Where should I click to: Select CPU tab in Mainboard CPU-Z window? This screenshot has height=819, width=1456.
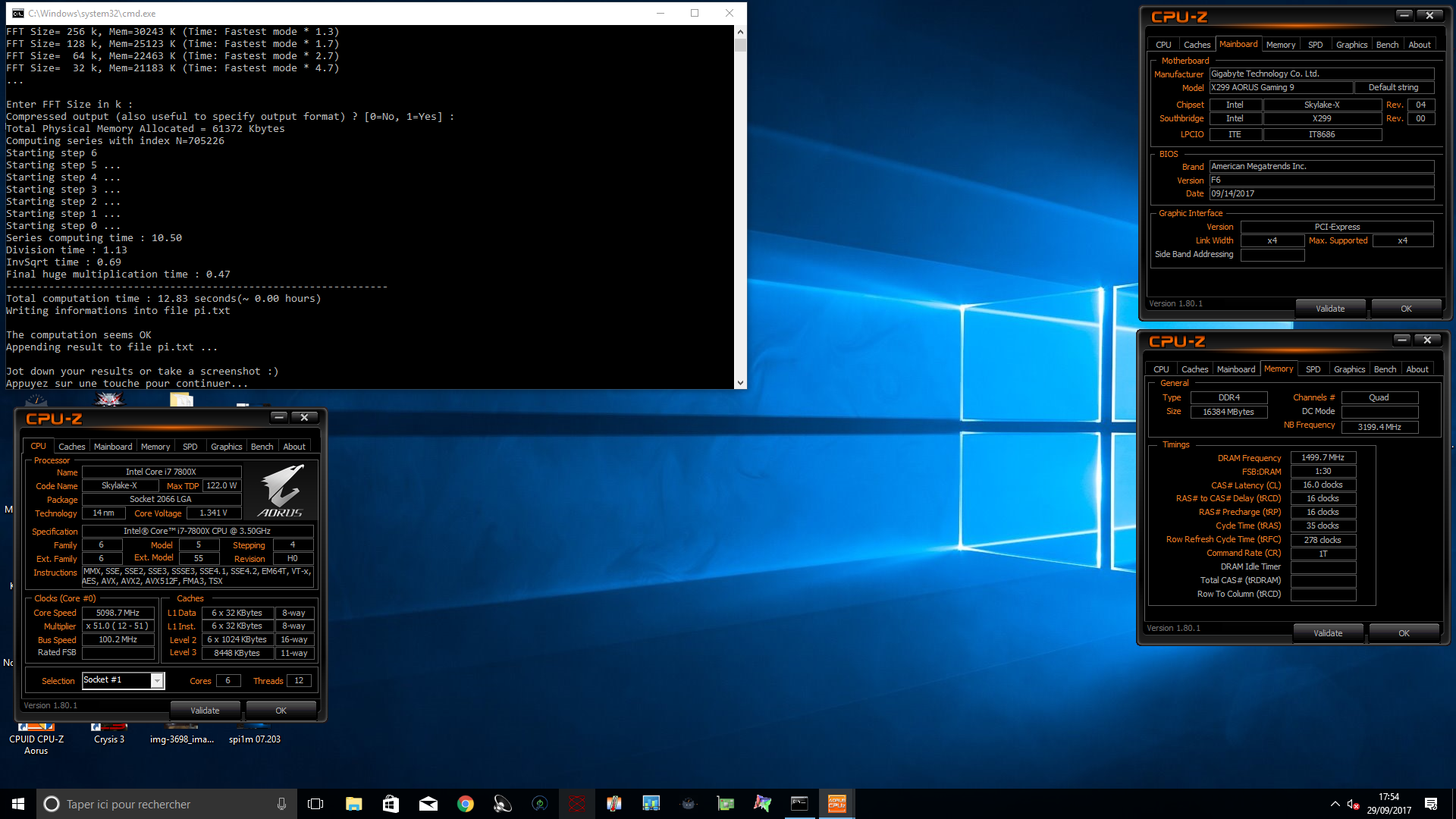coord(1163,45)
